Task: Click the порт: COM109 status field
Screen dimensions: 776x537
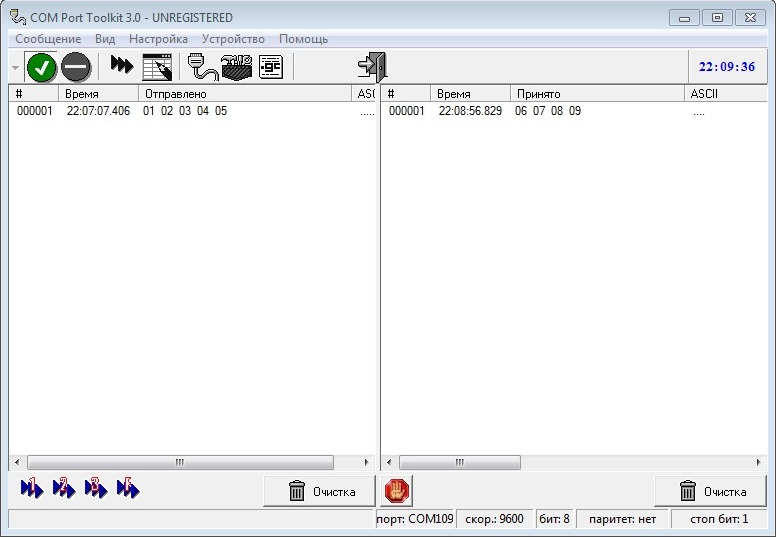Action: coord(415,519)
